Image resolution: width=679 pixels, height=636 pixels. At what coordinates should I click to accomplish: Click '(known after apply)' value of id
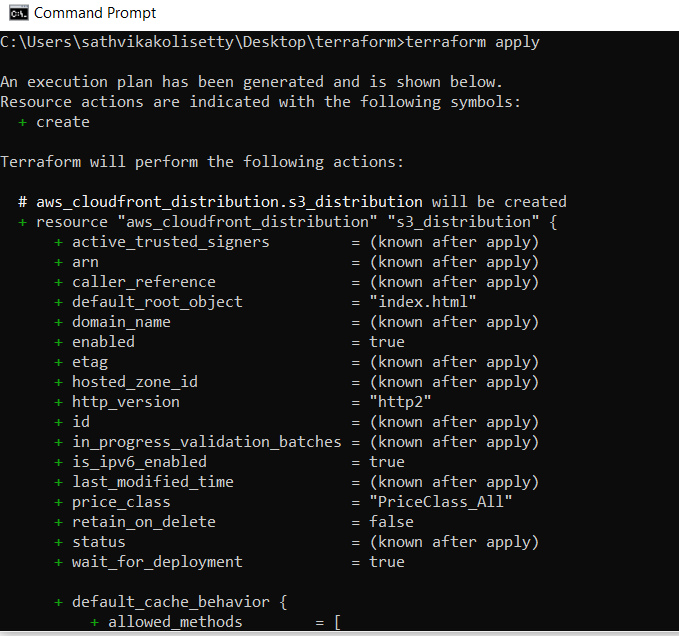coord(454,422)
